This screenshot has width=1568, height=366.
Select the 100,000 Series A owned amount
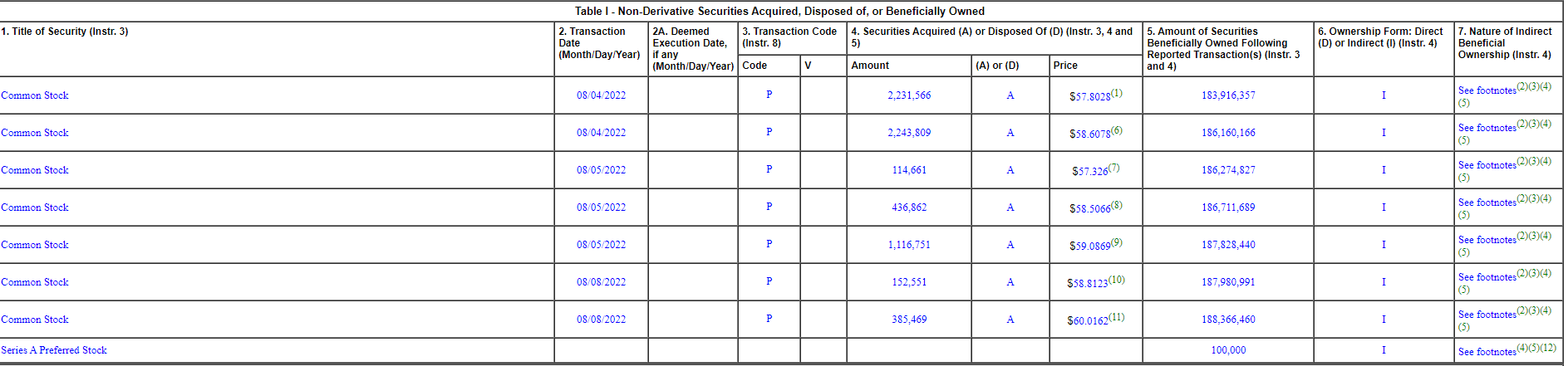tap(1228, 350)
